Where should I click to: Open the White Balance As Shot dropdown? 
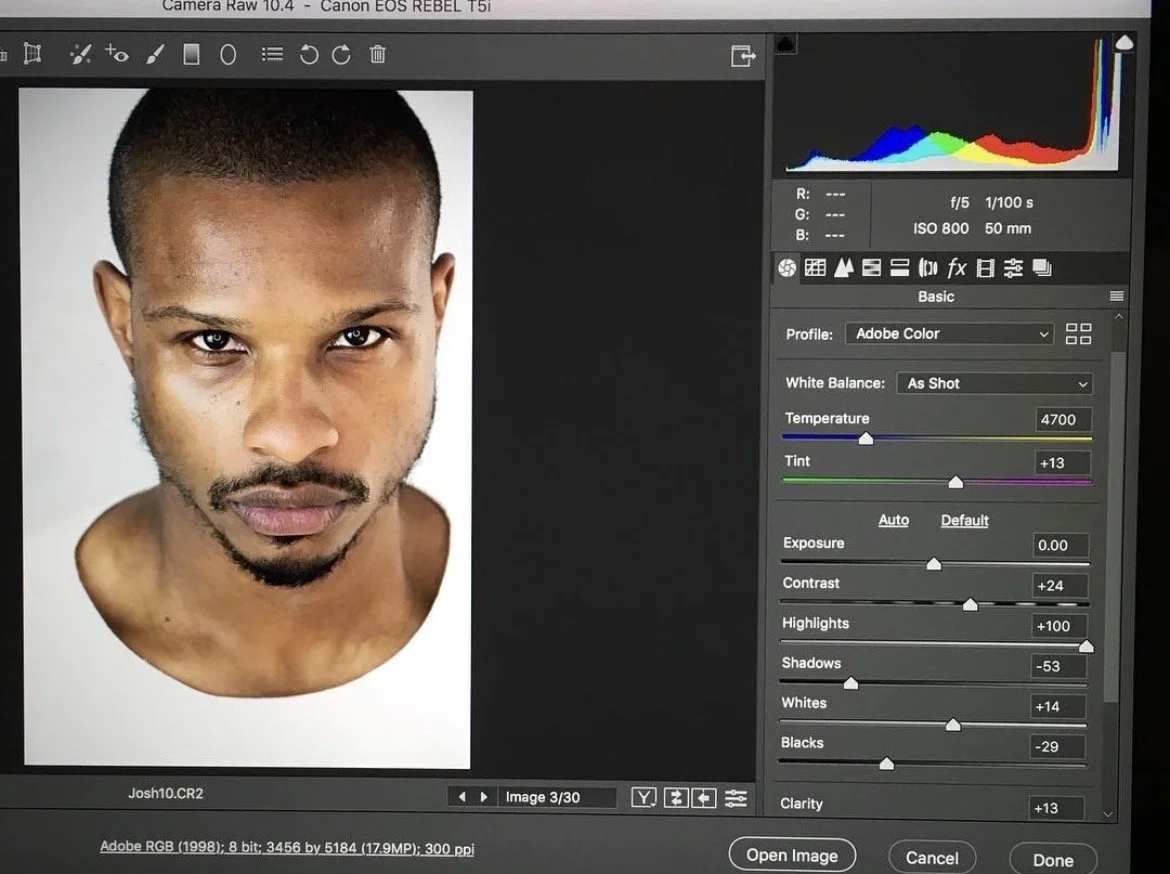tap(995, 384)
